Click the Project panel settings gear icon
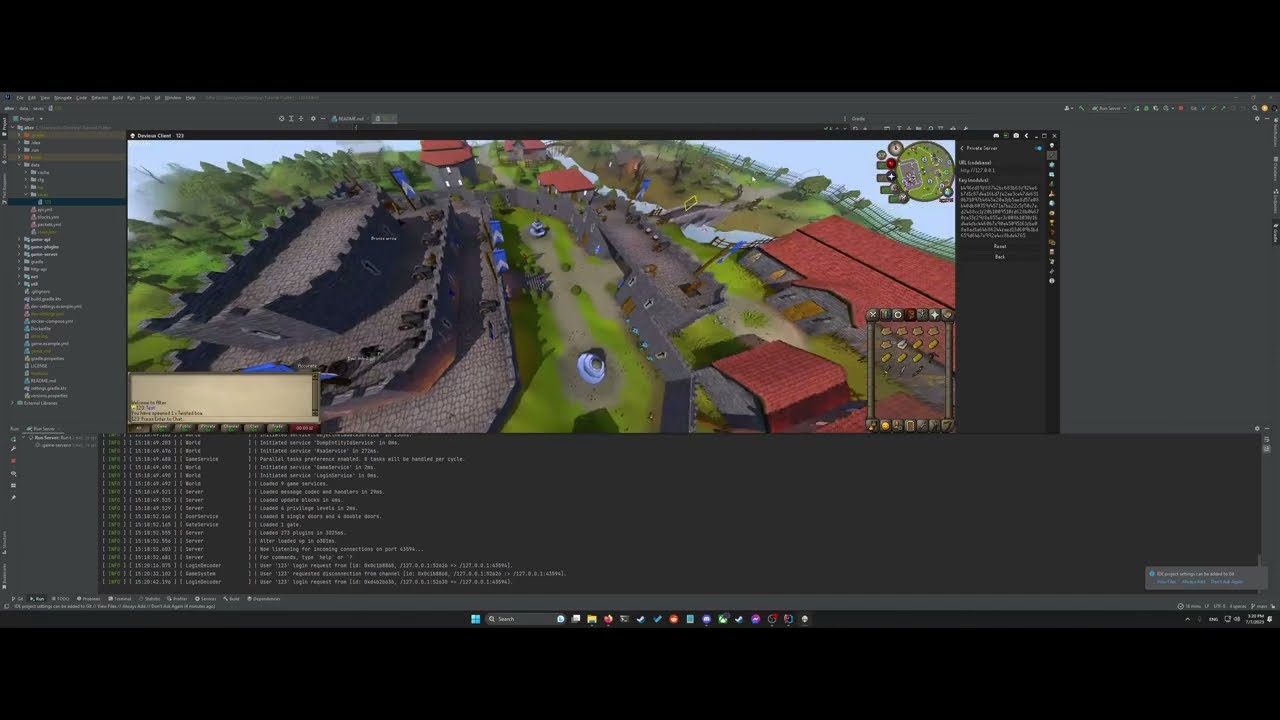Screen dimensions: 1280x720 pyautogui.click(x=313, y=118)
